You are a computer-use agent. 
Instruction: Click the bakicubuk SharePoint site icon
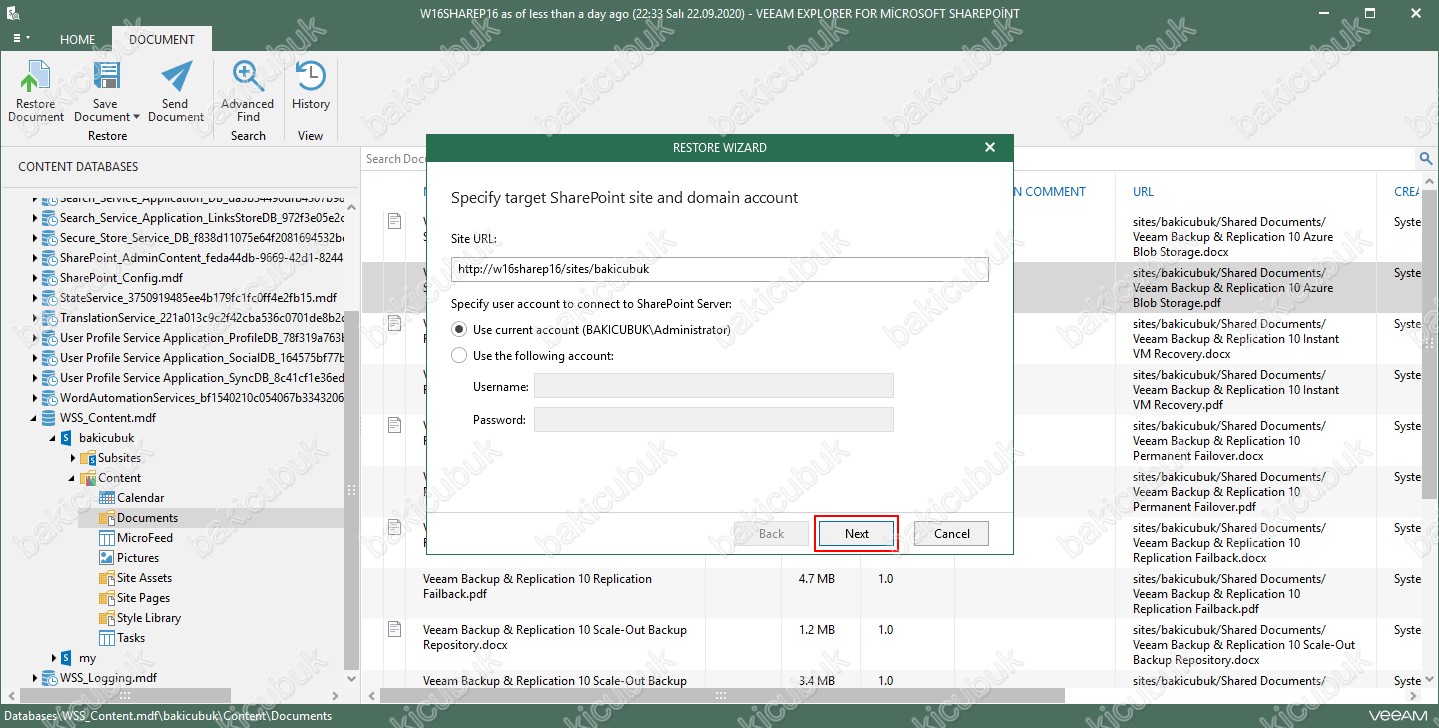[68, 438]
